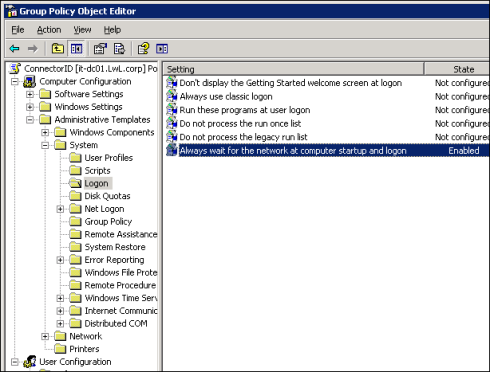The height and width of the screenshot is (372, 490).
Task: Click the policy icon for Always use classic logon
Action: 172,96
